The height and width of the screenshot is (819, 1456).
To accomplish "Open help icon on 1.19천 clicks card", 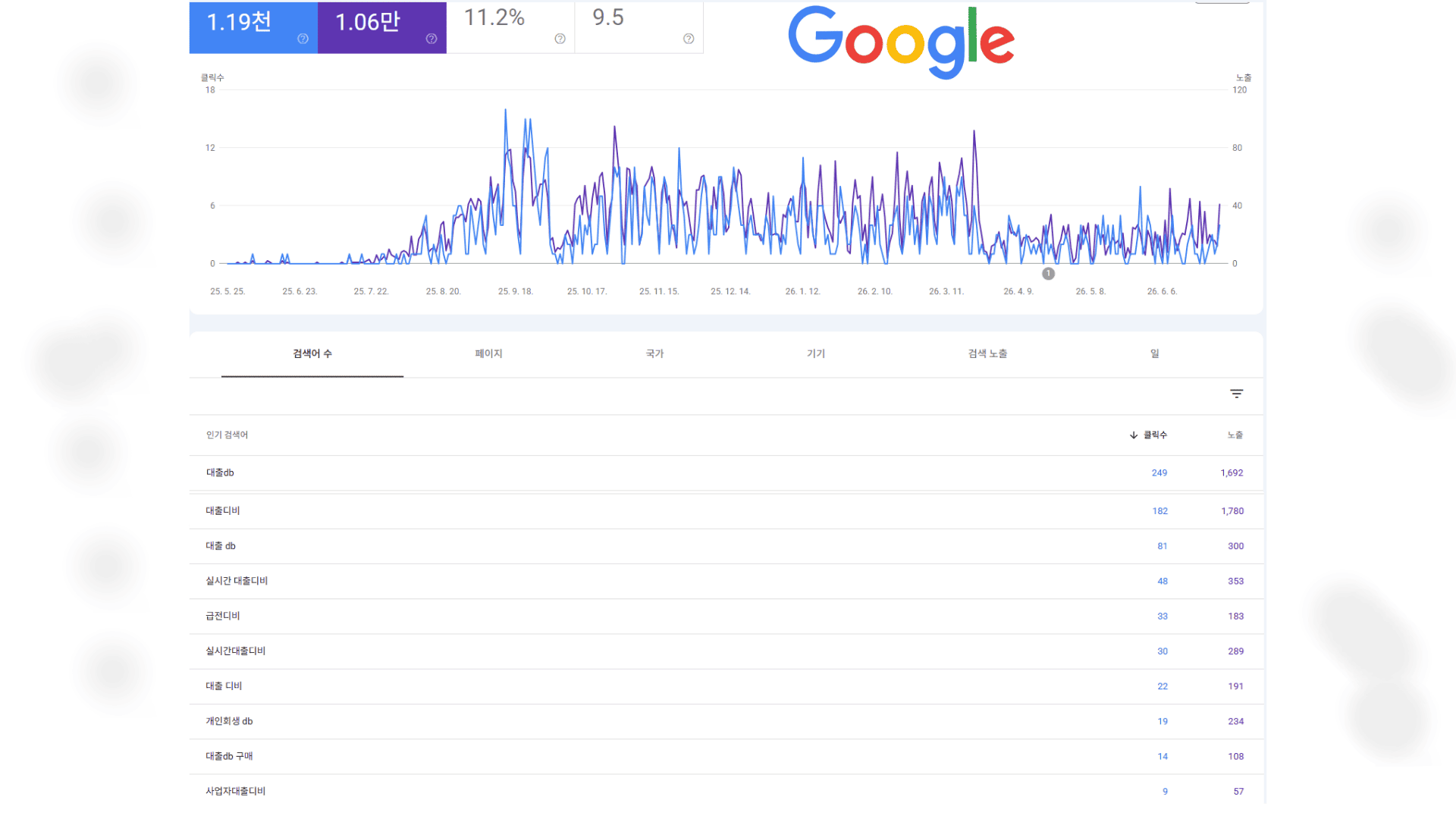I will 303,39.
